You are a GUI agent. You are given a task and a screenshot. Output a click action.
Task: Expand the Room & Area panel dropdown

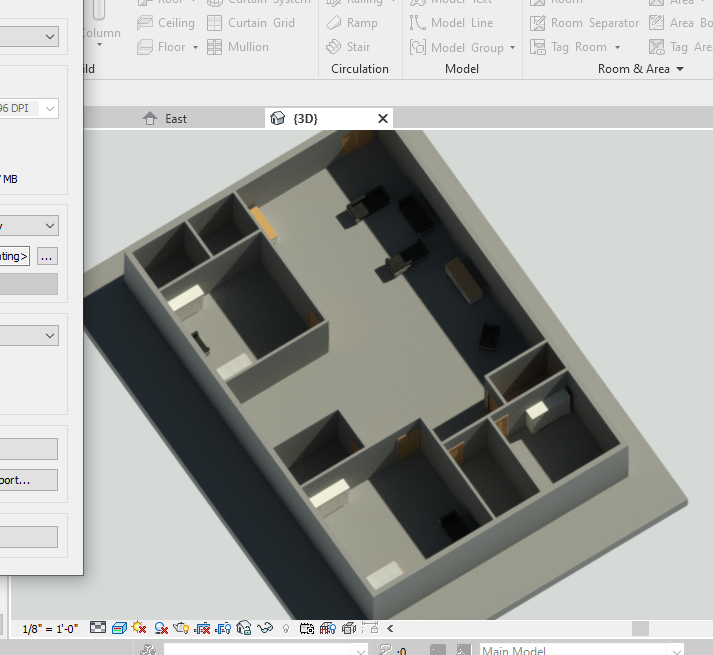click(680, 69)
